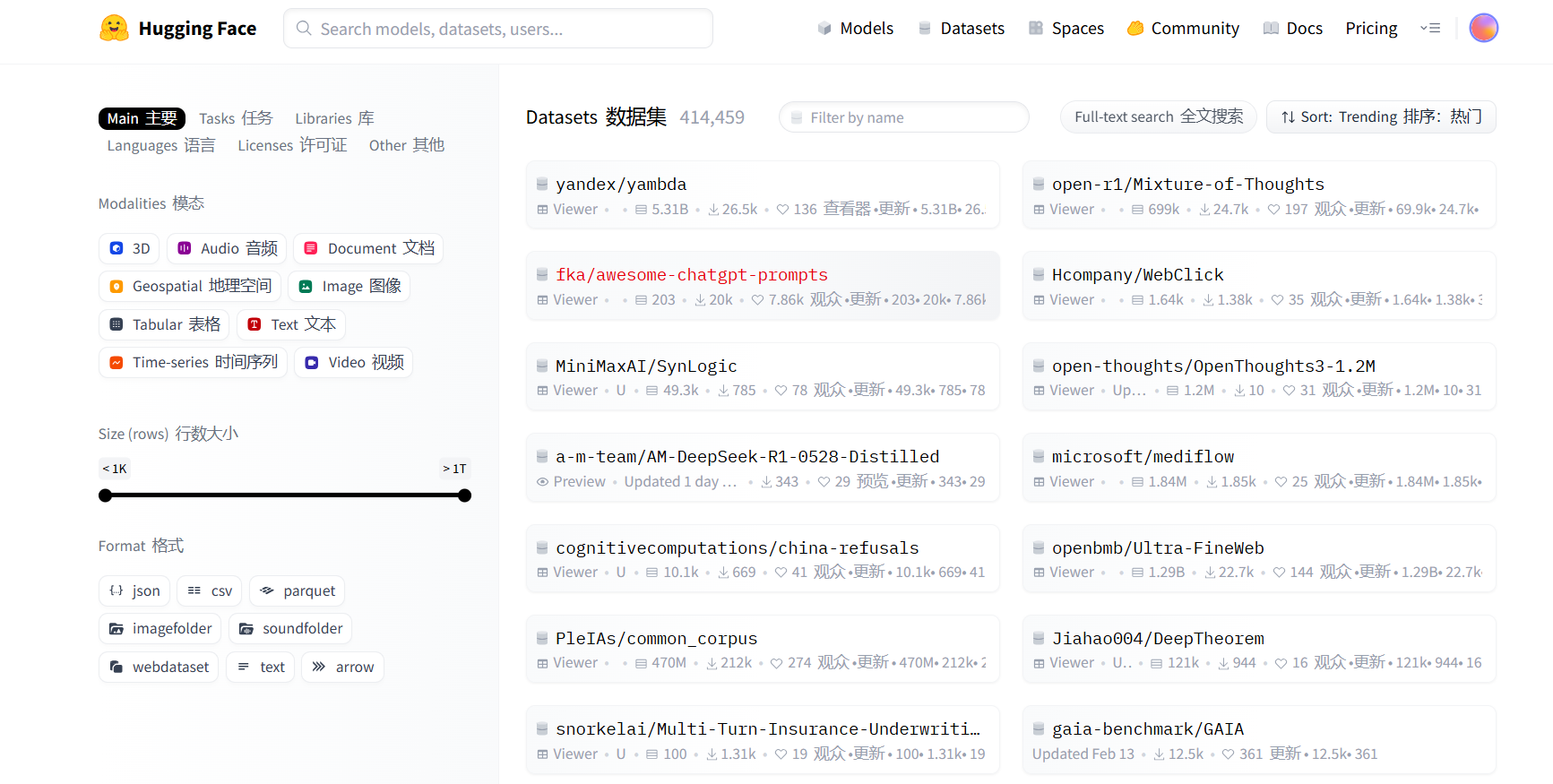Toggle the Tabular modality filter
The image size is (1553, 784).
164,324
